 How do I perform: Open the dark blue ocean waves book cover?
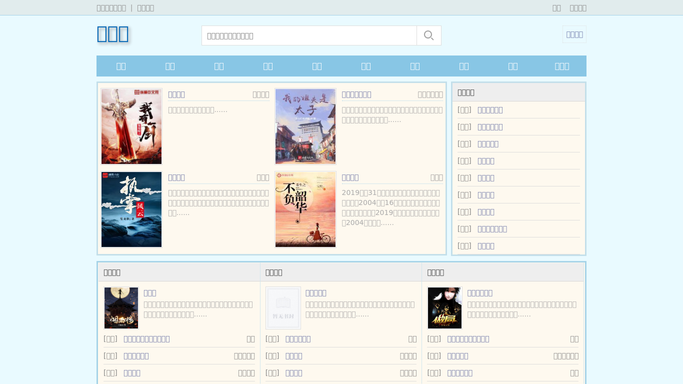(x=132, y=209)
